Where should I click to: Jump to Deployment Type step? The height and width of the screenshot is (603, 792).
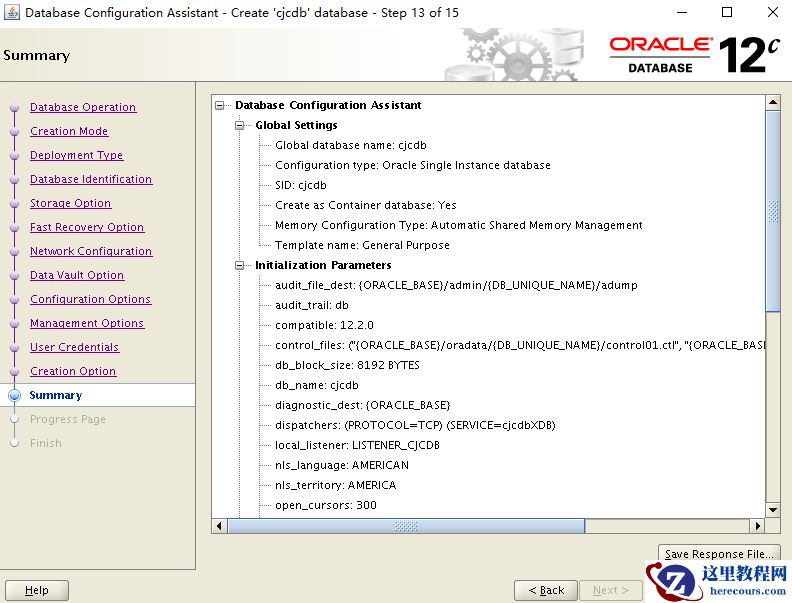(76, 155)
